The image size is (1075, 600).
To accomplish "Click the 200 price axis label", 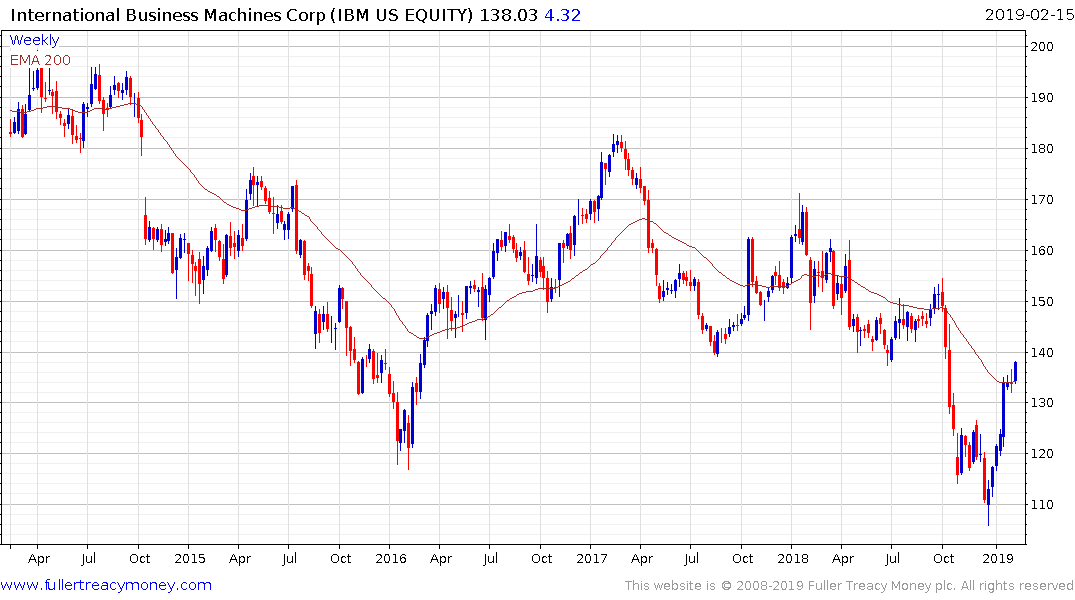I will pos(1041,47).
